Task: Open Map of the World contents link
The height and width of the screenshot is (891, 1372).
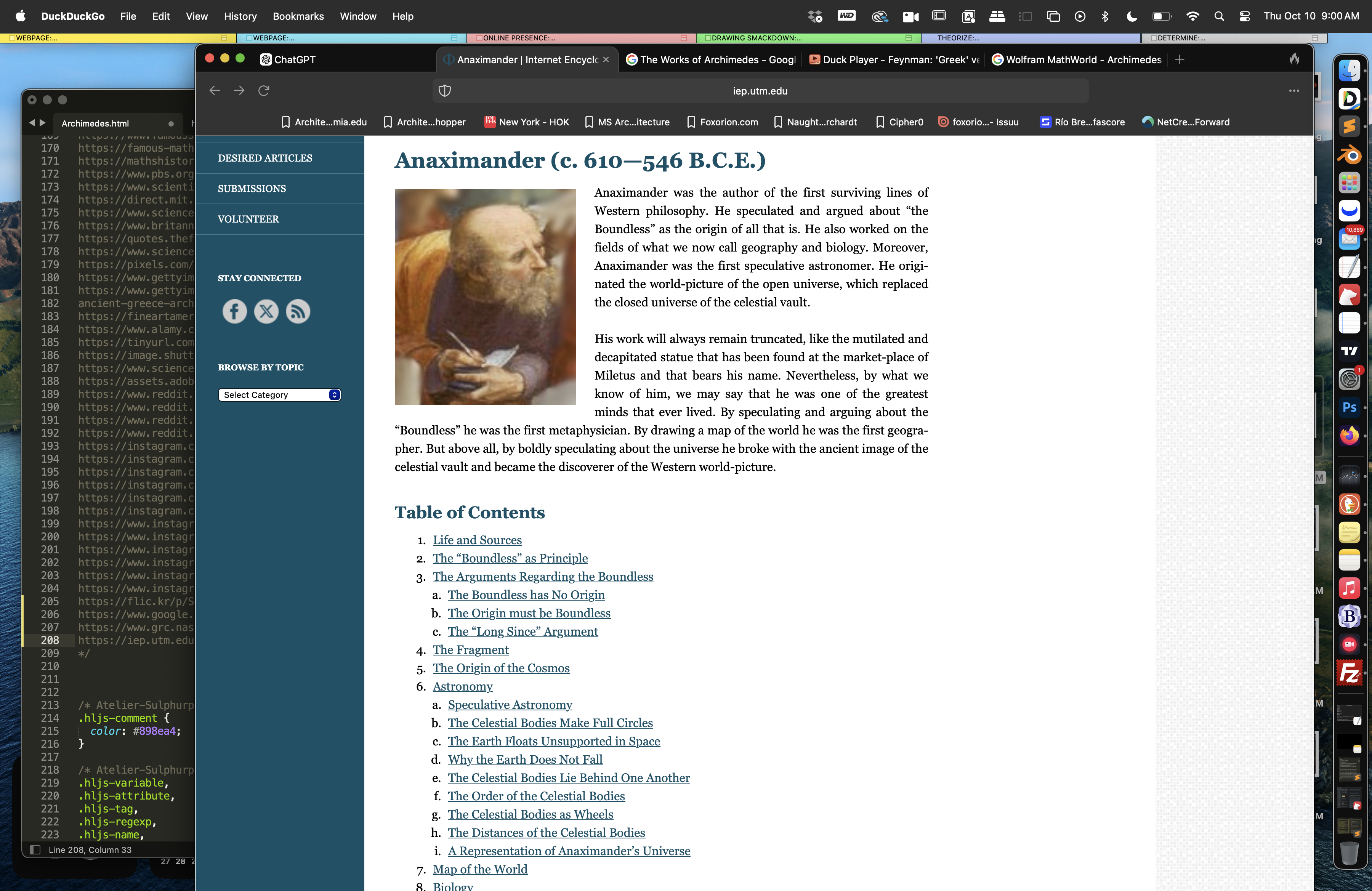Action: pyautogui.click(x=480, y=869)
